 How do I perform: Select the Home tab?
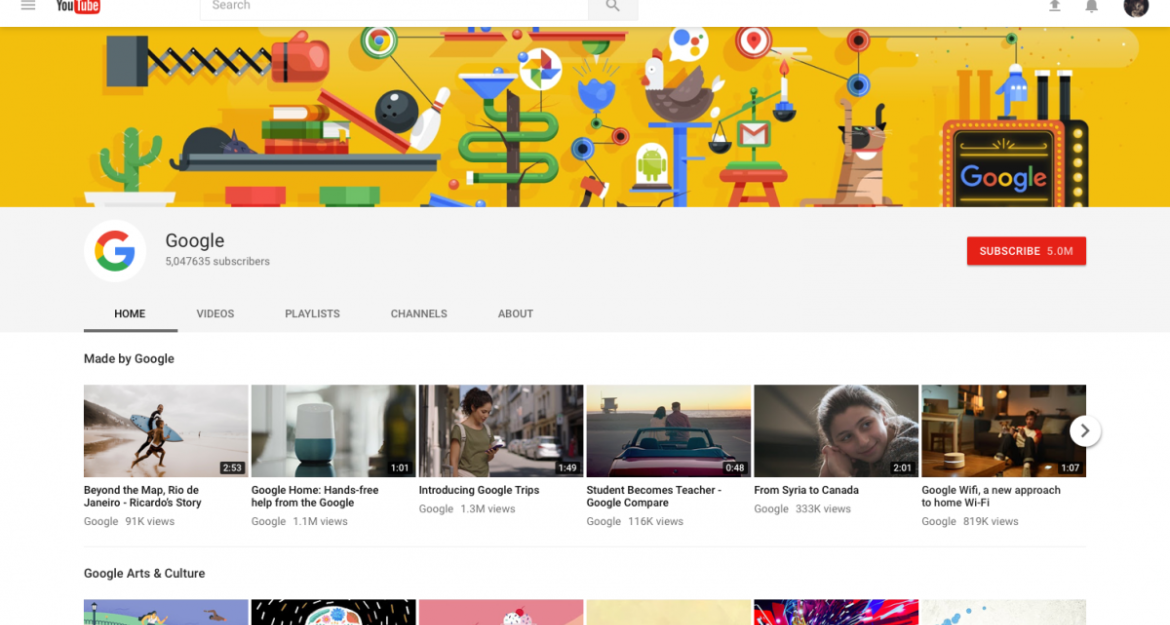pos(130,314)
